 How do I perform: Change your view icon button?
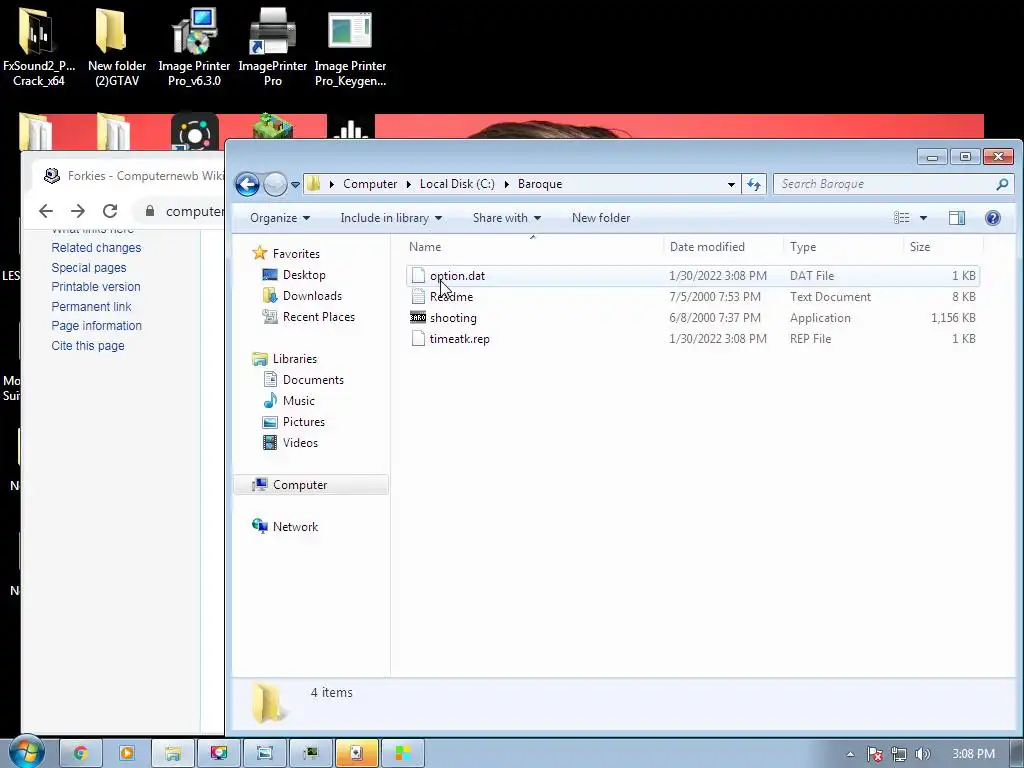tap(902, 218)
